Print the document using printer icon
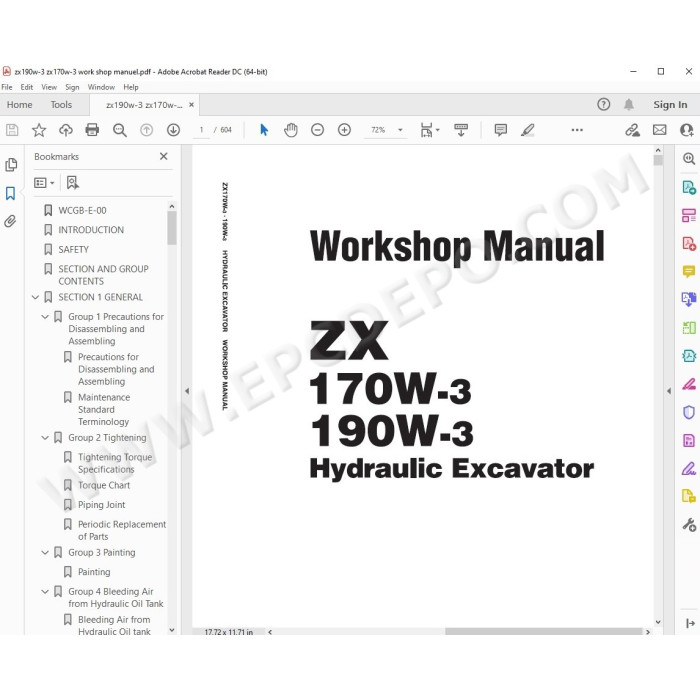This screenshot has width=700, height=700. (x=92, y=130)
